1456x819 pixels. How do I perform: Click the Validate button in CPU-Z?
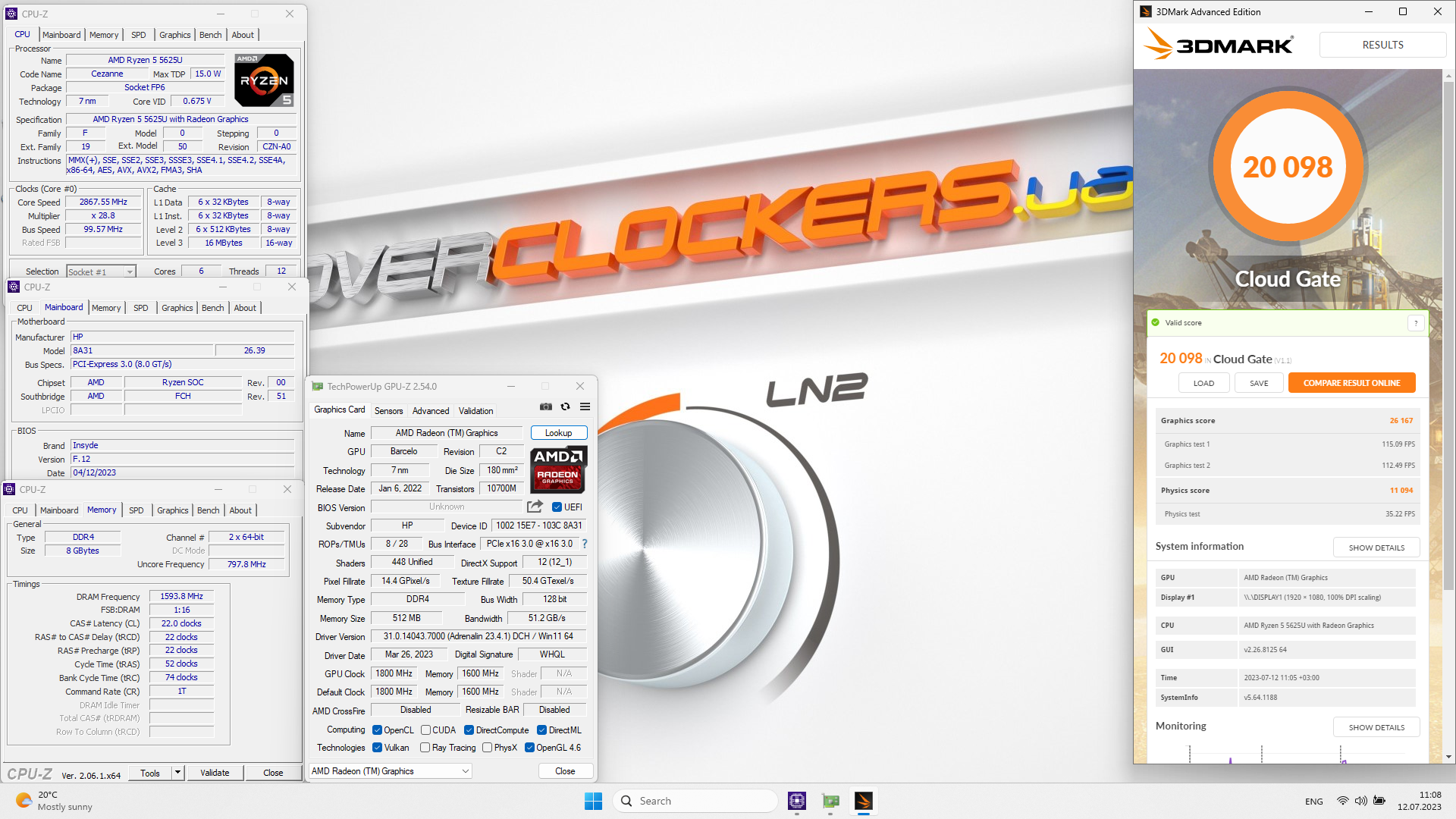(215, 773)
